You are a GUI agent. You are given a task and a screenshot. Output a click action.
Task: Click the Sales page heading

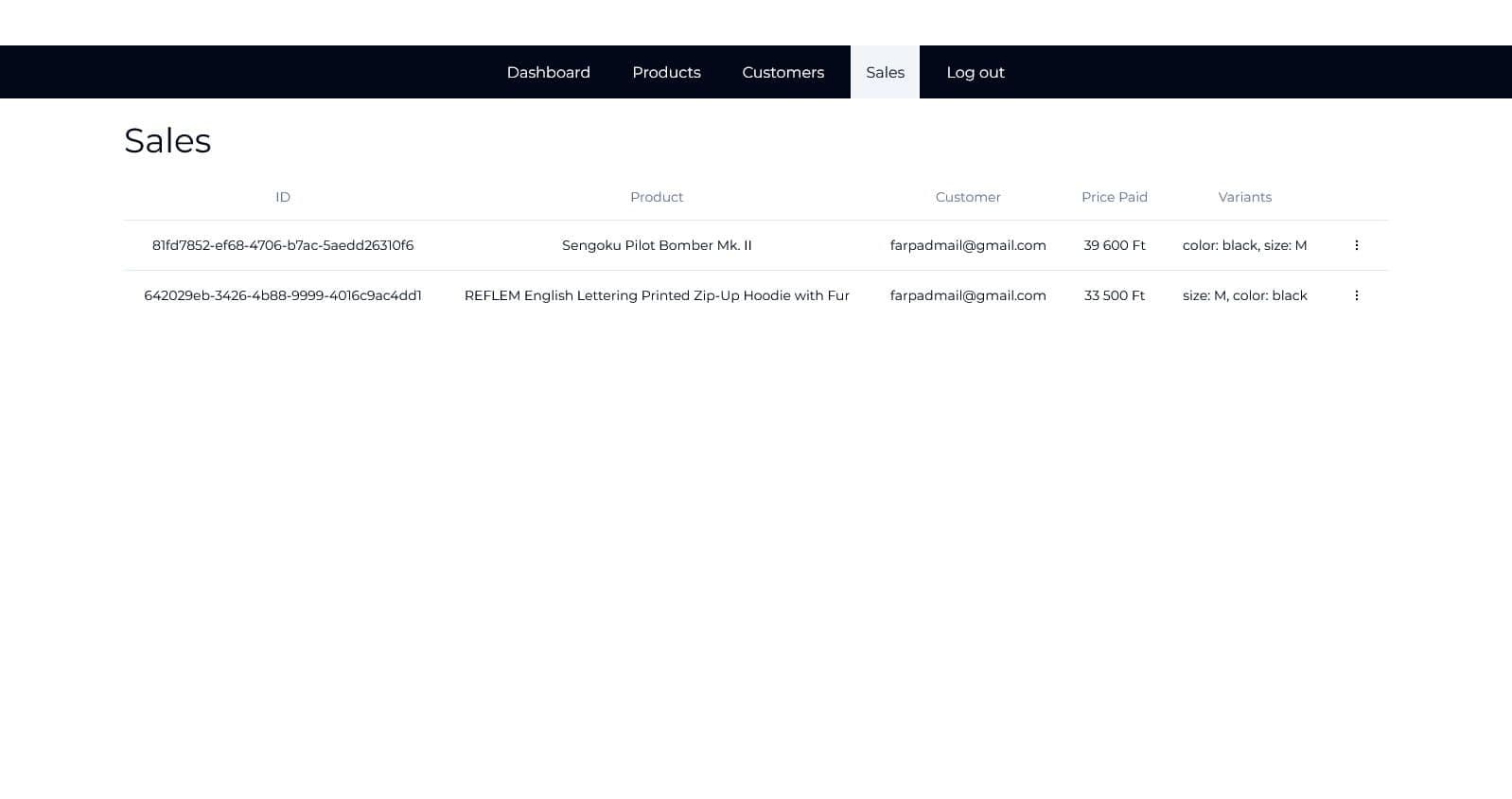(167, 141)
